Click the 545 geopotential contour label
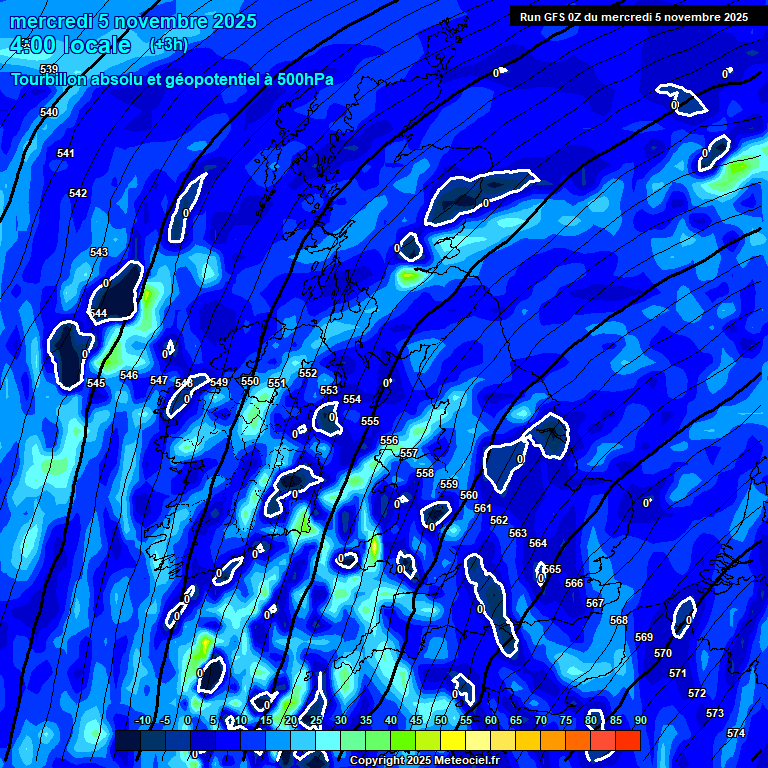This screenshot has height=768, width=768. point(96,384)
